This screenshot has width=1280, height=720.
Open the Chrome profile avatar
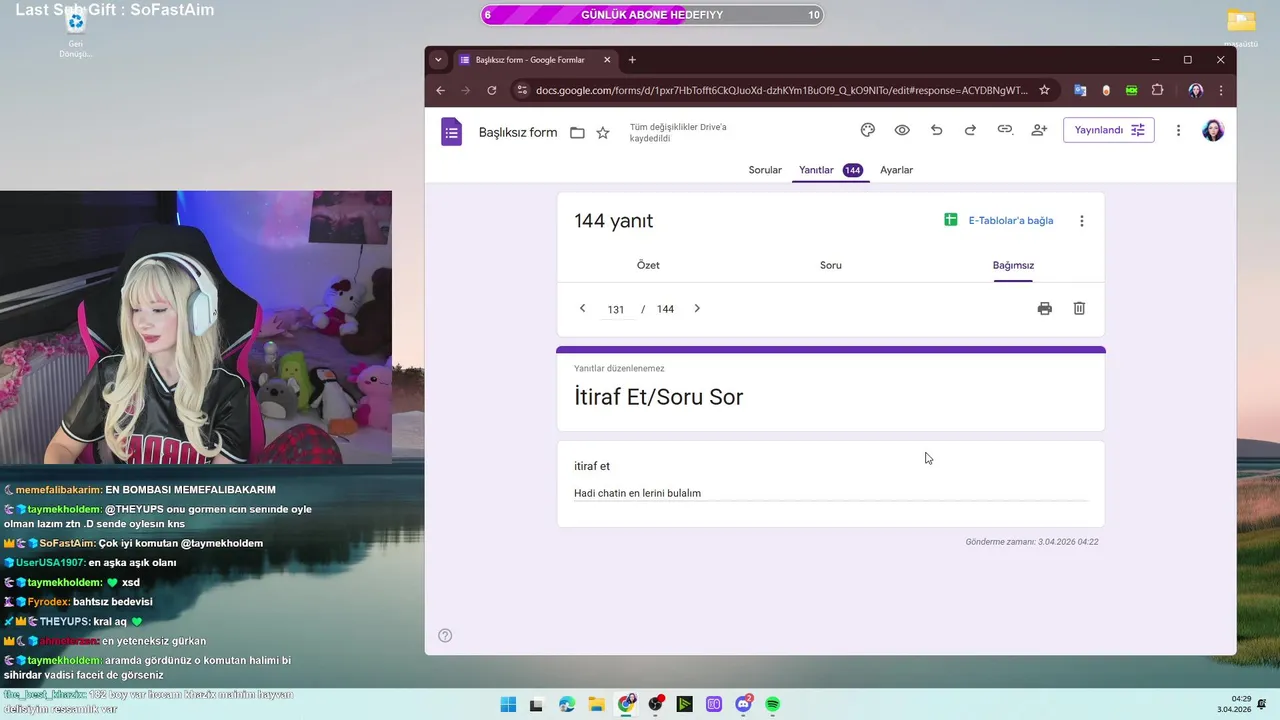tap(1196, 90)
